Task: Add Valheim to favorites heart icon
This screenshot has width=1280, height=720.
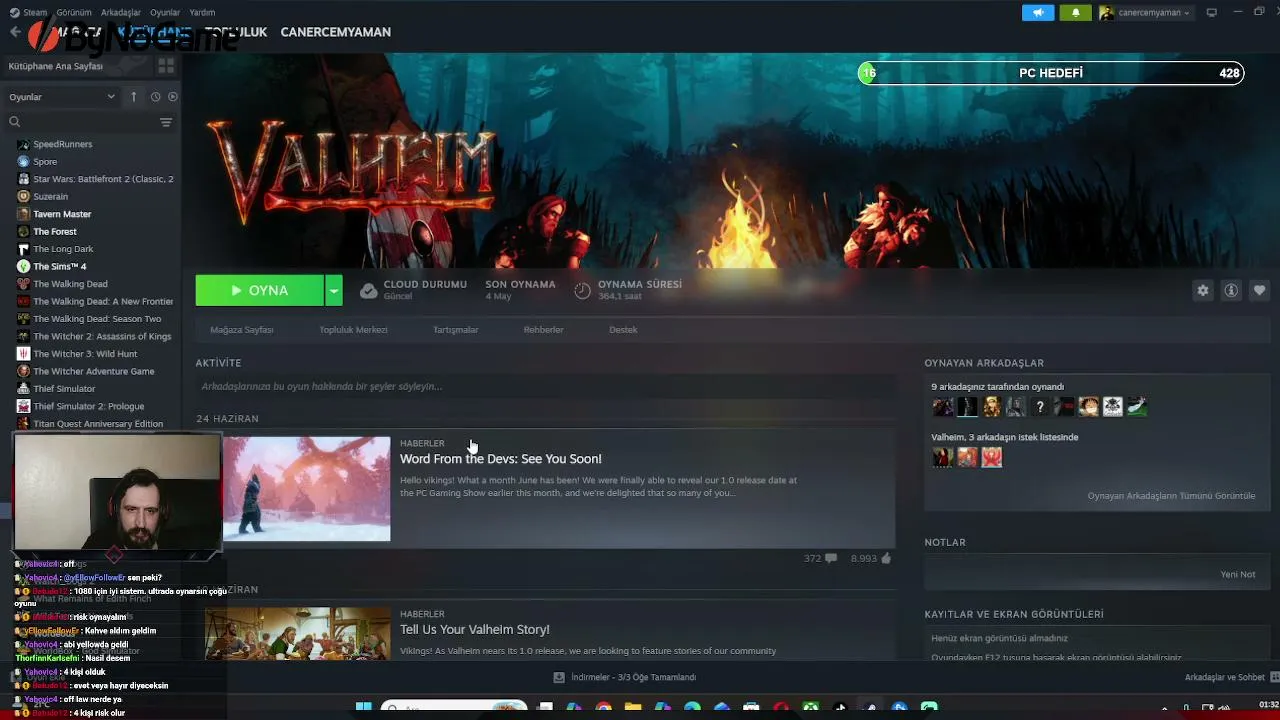Action: point(1259,290)
